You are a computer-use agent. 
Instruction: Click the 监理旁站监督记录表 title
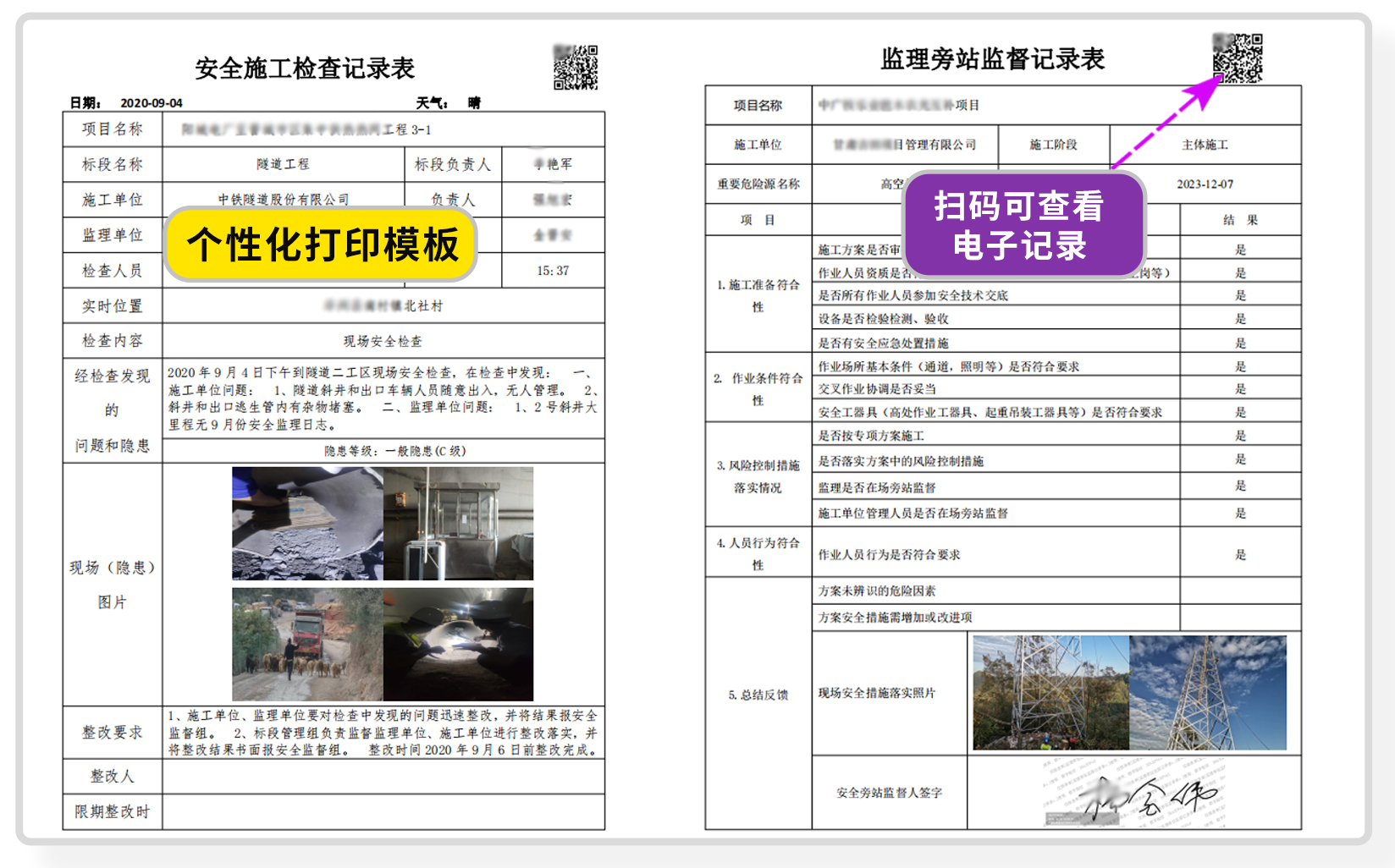pos(992,59)
